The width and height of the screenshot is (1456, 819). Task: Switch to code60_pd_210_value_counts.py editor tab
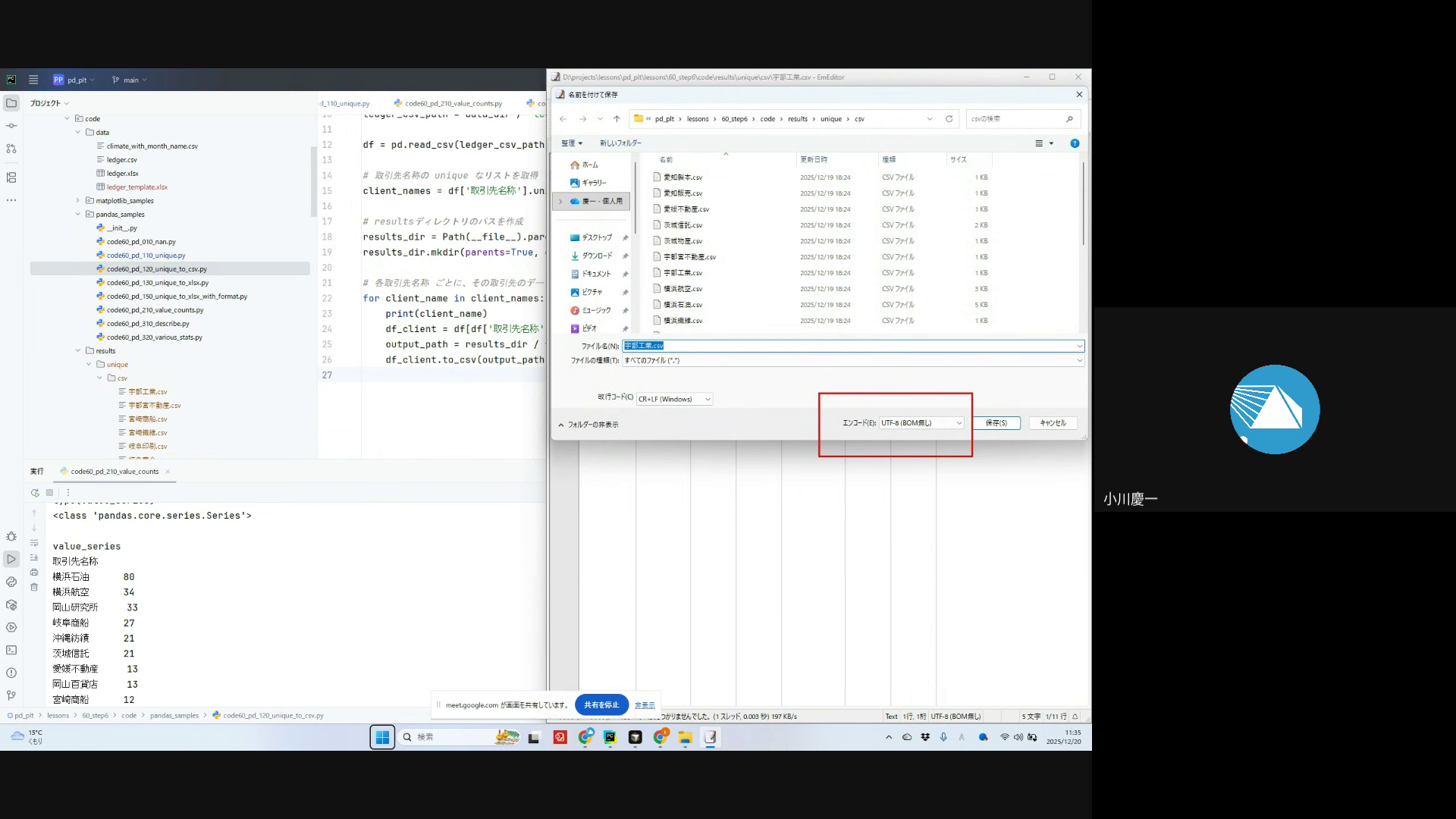point(453,103)
